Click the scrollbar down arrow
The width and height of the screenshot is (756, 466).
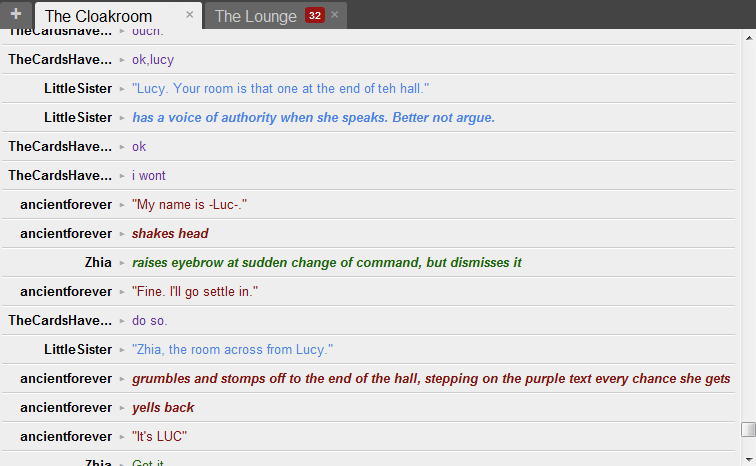coord(749,460)
